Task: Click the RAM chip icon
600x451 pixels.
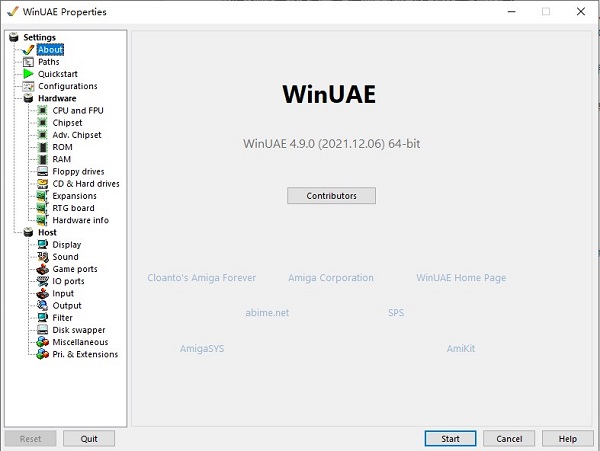Action: [x=42, y=160]
